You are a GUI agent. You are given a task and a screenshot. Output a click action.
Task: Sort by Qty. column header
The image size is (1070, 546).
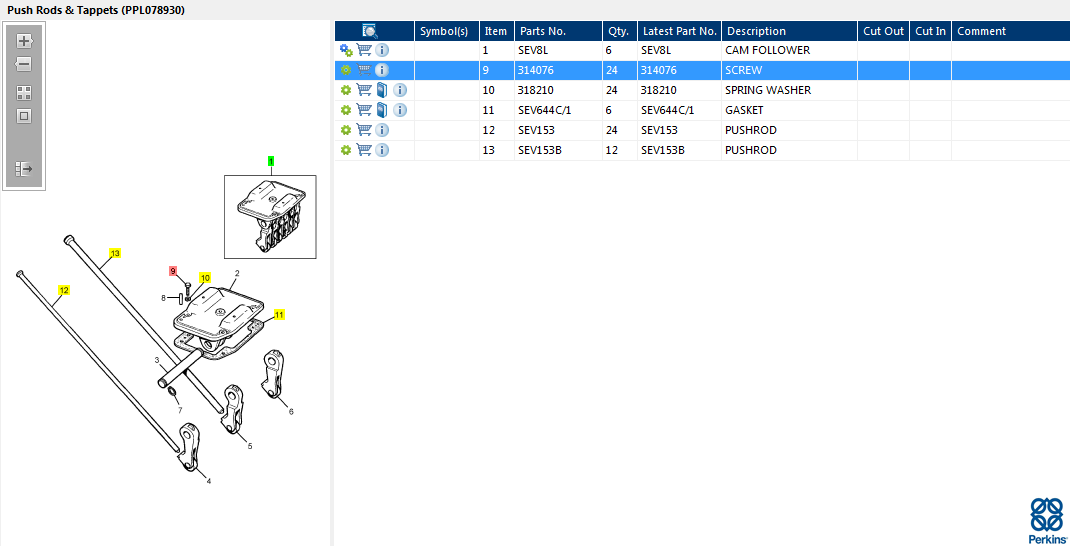click(x=618, y=31)
